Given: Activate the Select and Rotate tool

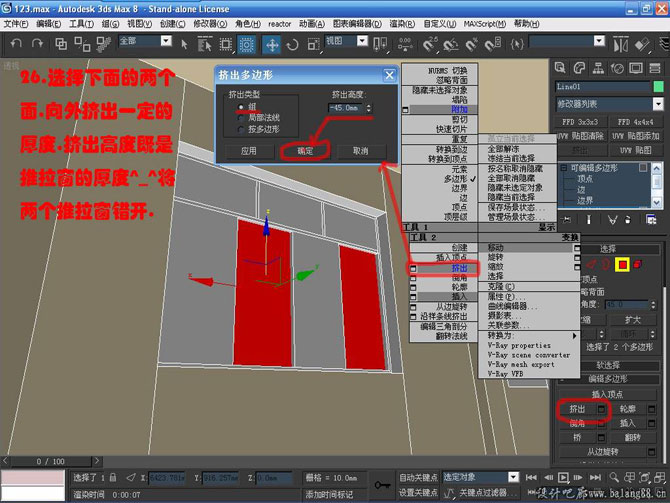Looking at the screenshot, I should (x=292, y=44).
